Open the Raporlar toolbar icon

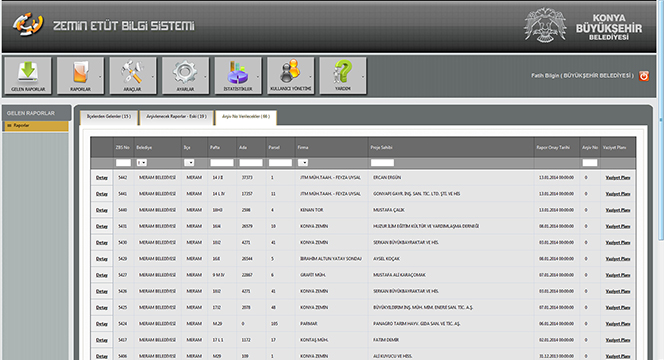[x=80, y=75]
